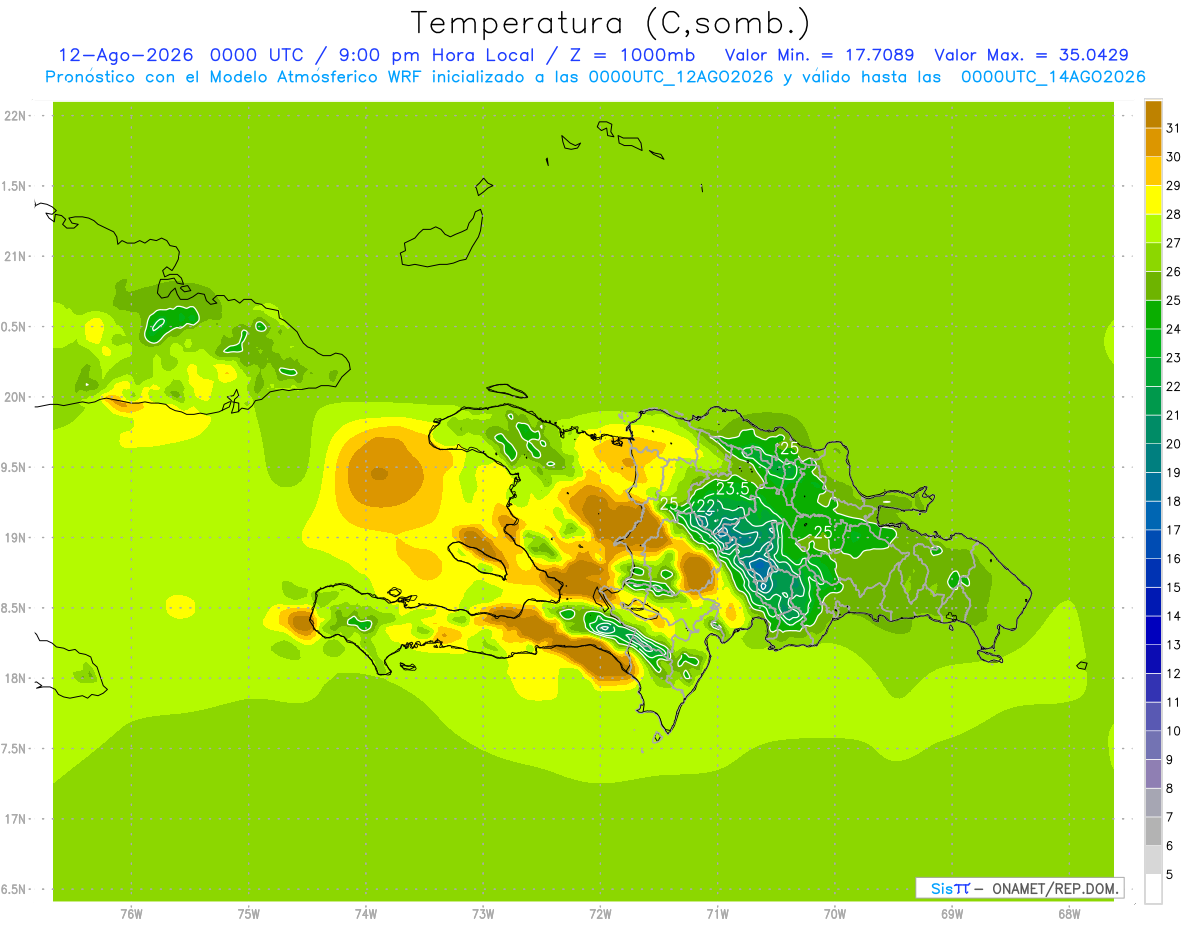This screenshot has width=1200, height=927.
Task: Click the 19N latitude label
Action: pos(16,538)
